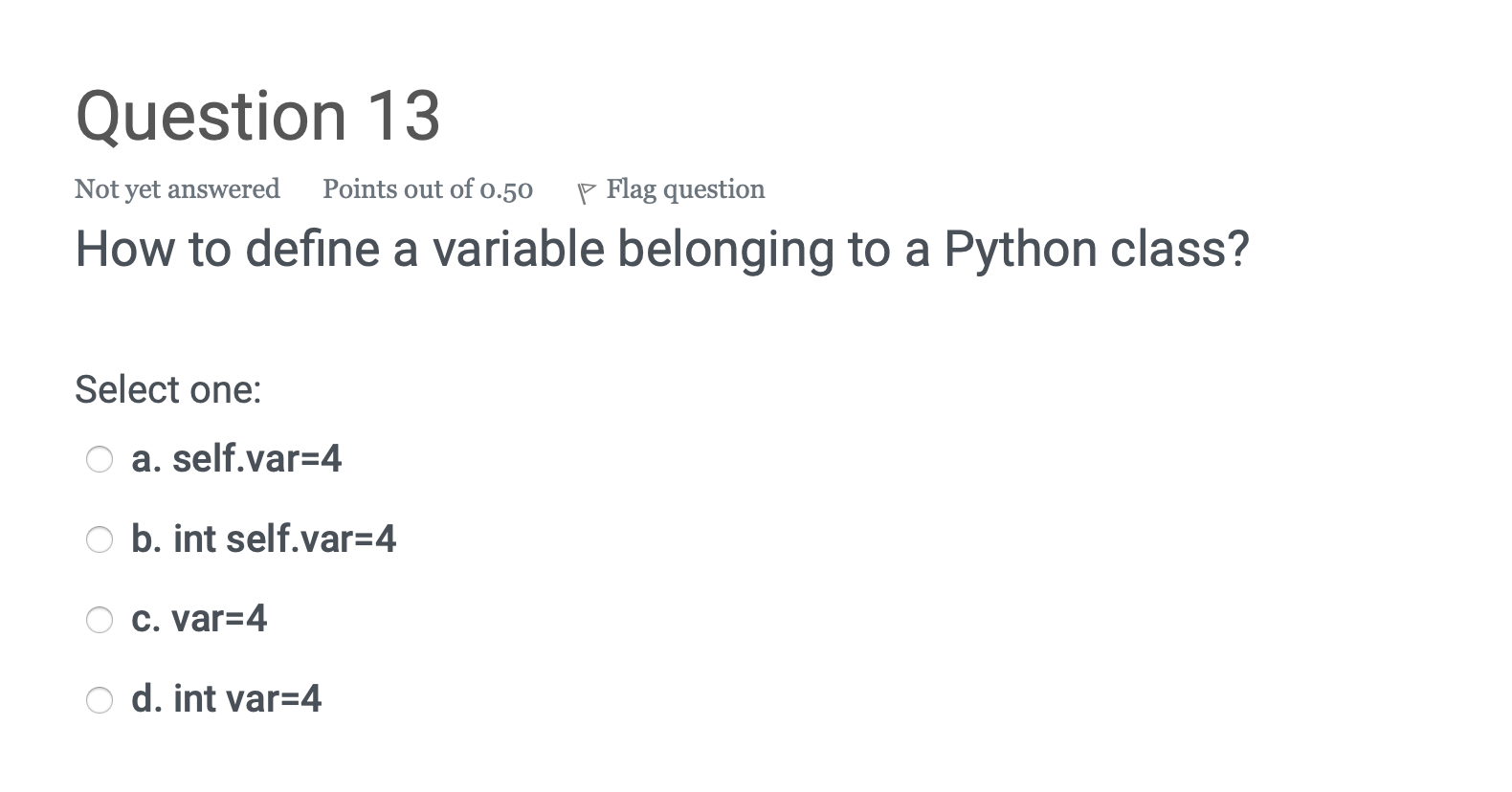Click the flag icon next to Flag question
This screenshot has height=792, width=1512.
tap(587, 188)
